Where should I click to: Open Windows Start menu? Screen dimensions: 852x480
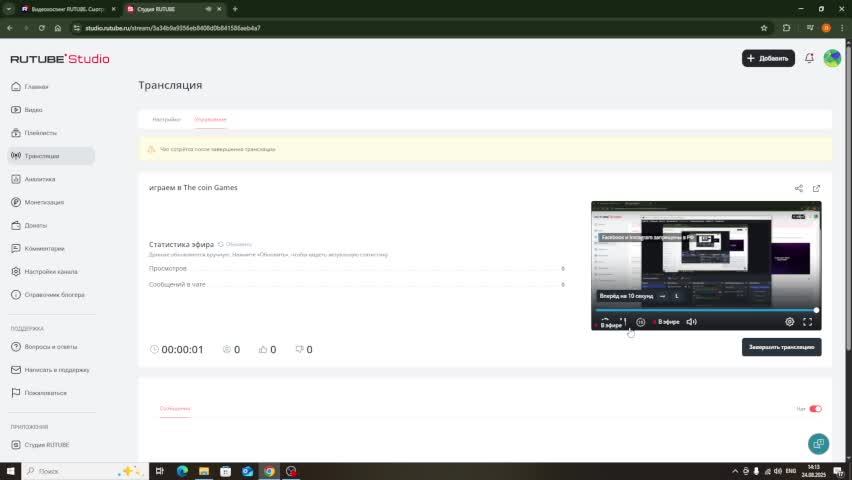click(10, 471)
